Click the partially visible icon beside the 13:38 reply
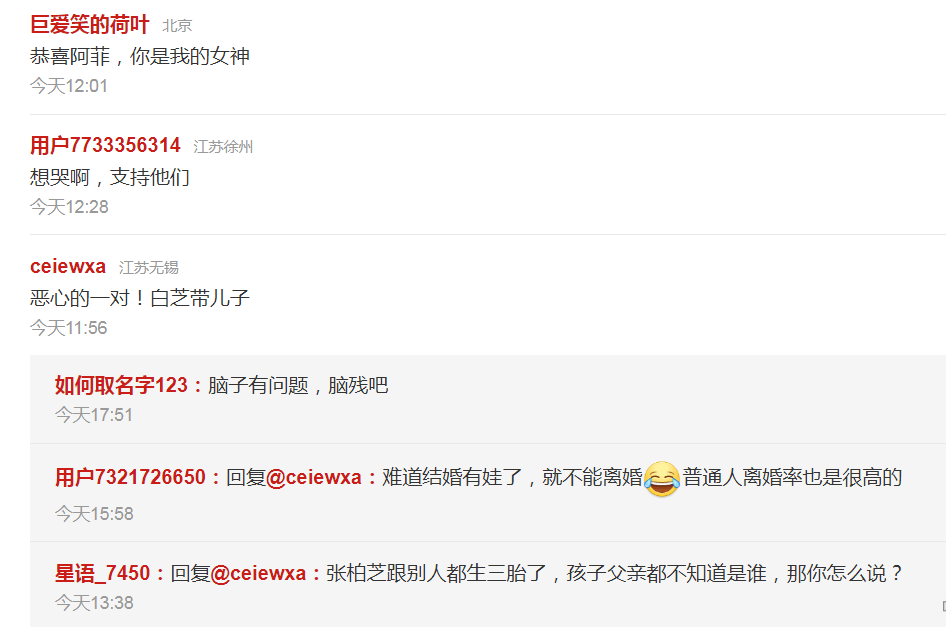The height and width of the screenshot is (627, 946). [x=943, y=605]
